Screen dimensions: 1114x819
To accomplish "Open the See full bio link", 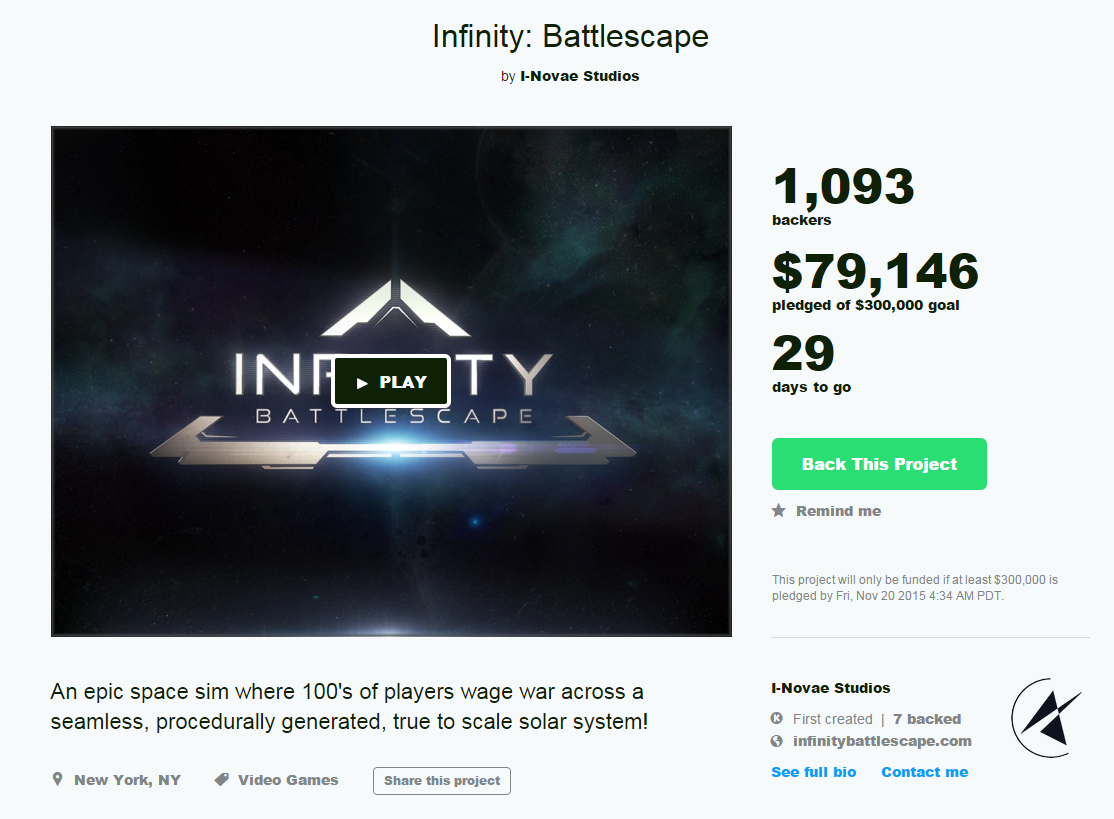I will pyautogui.click(x=813, y=772).
